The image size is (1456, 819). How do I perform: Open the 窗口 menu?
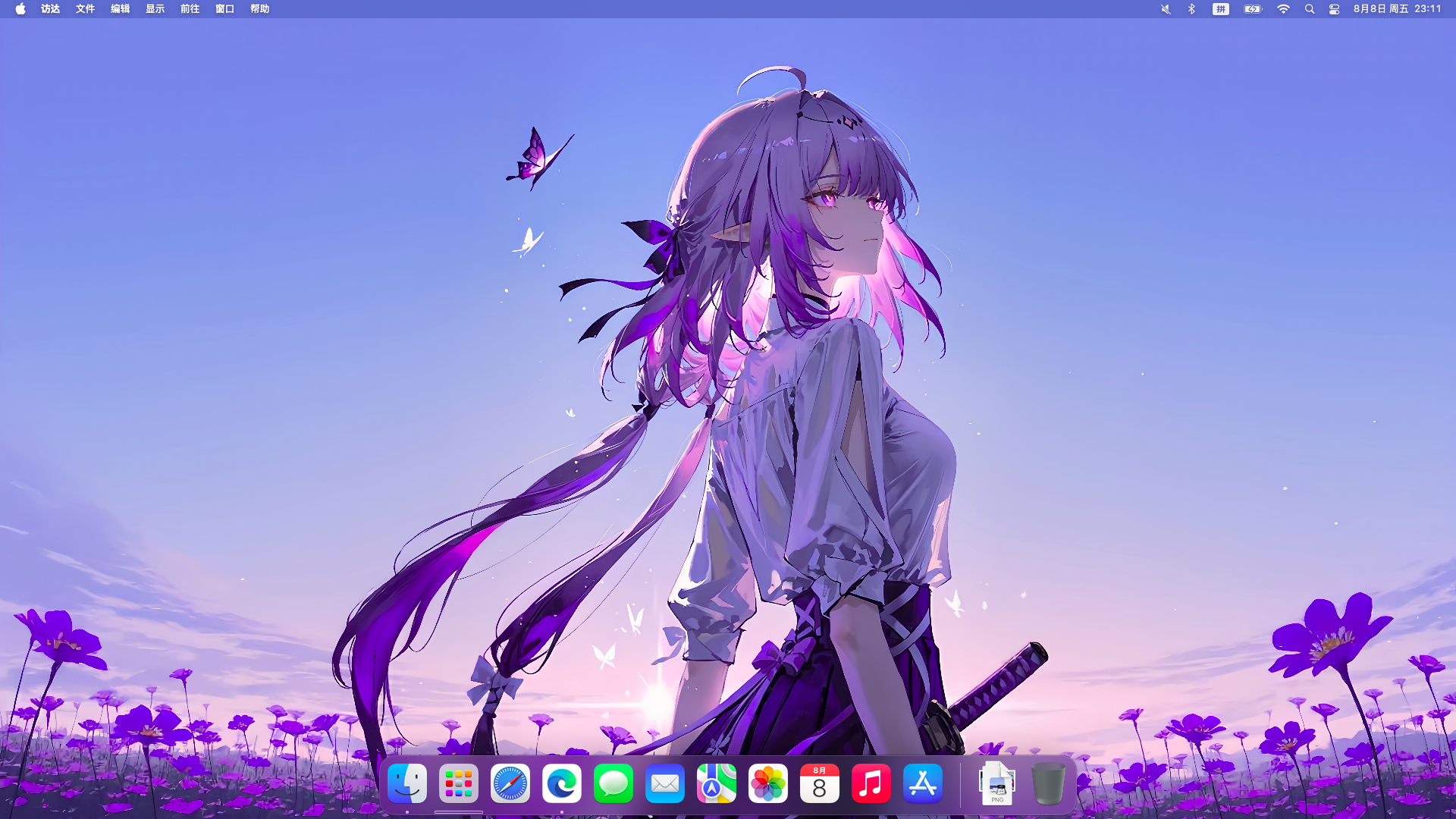[225, 9]
